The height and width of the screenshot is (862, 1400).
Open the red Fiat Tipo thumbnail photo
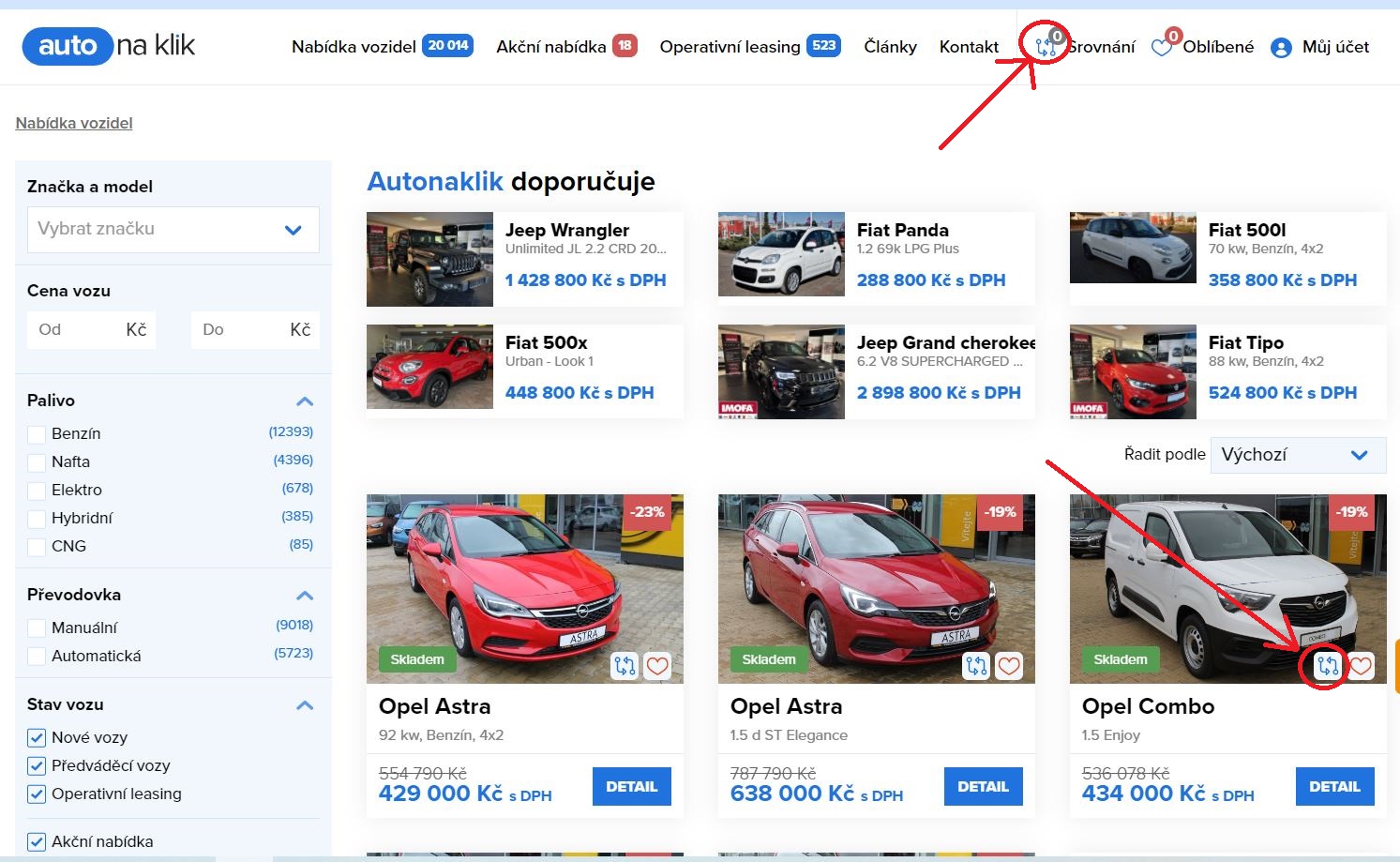pos(1133,371)
